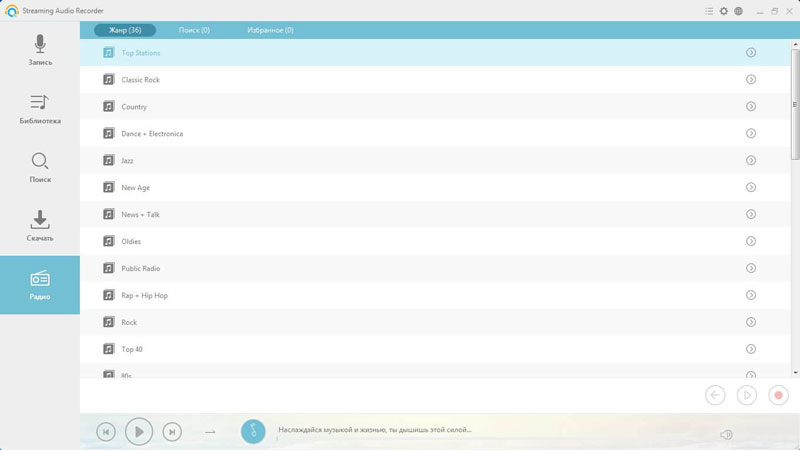Expand Top 40 with its arrow
Screen dimensions: 800x450
click(751, 349)
